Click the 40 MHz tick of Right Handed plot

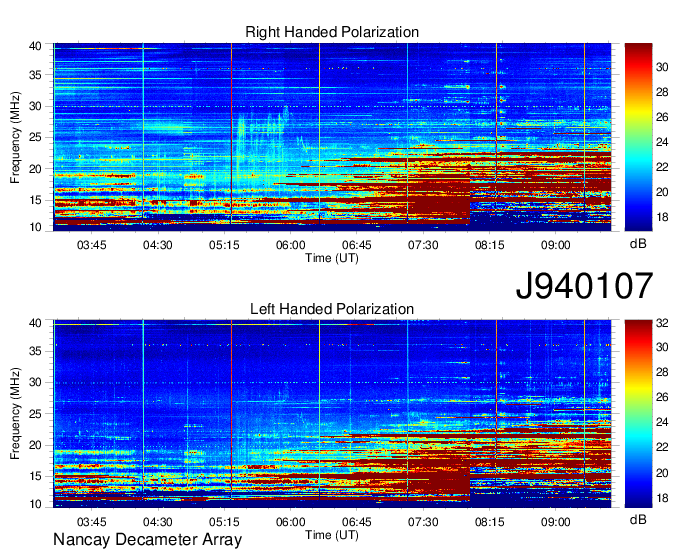click(35, 46)
